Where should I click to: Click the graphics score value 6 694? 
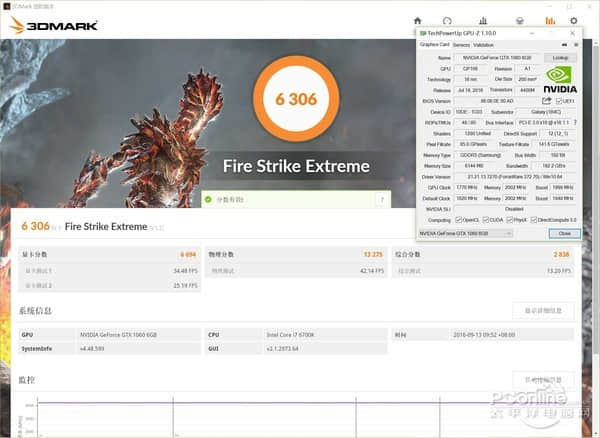[188, 254]
